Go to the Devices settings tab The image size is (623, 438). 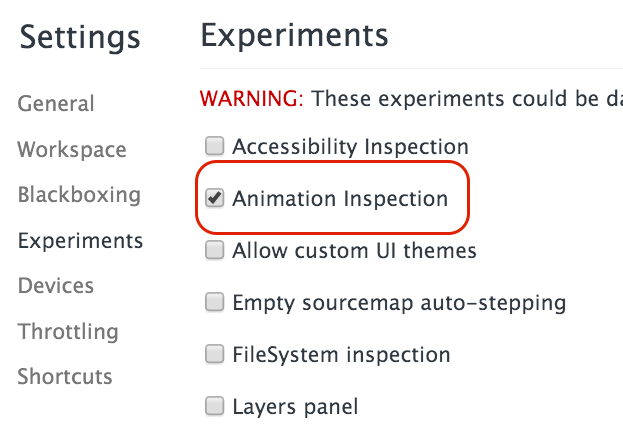56,286
